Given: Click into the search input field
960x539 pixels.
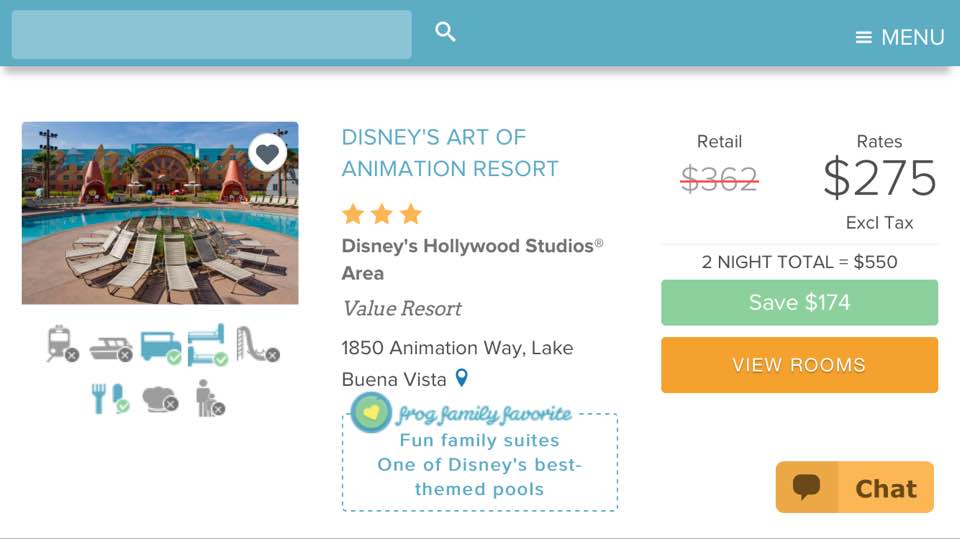Looking at the screenshot, I should click(211, 34).
